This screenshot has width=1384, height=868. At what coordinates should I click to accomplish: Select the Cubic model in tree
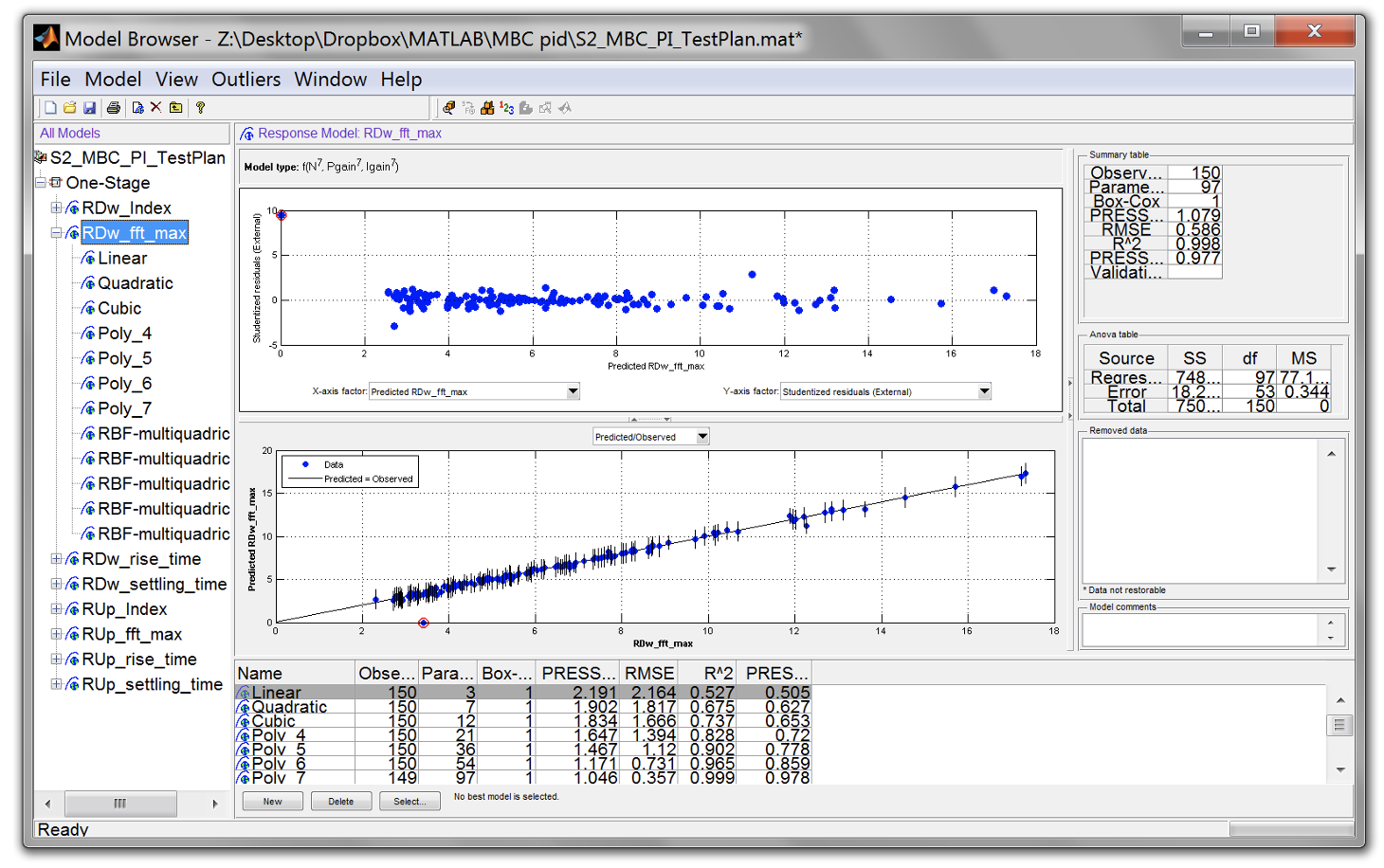[x=119, y=308]
